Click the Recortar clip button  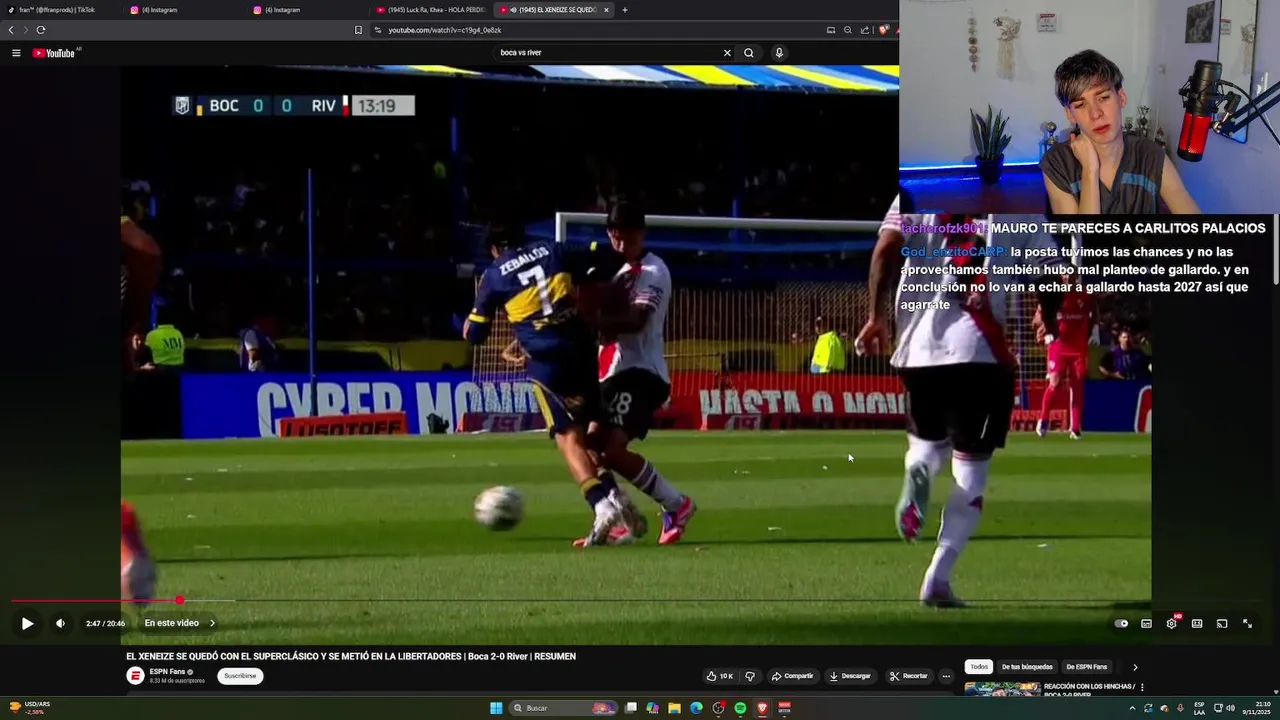[909, 676]
